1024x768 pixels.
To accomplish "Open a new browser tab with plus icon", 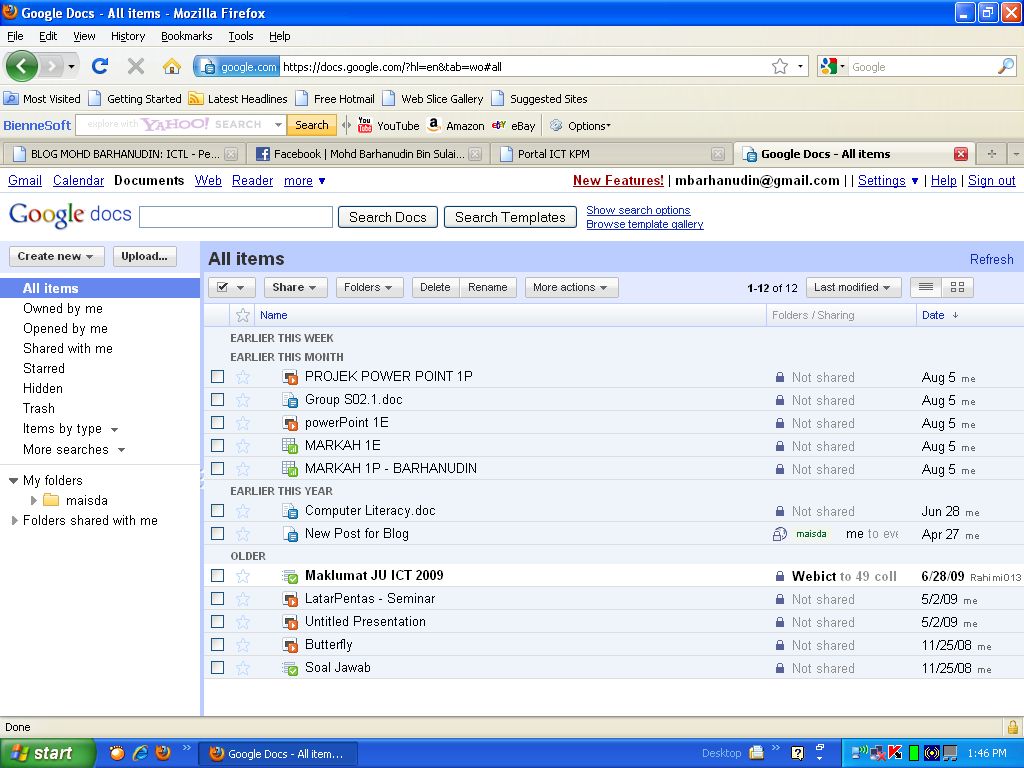I will 991,154.
